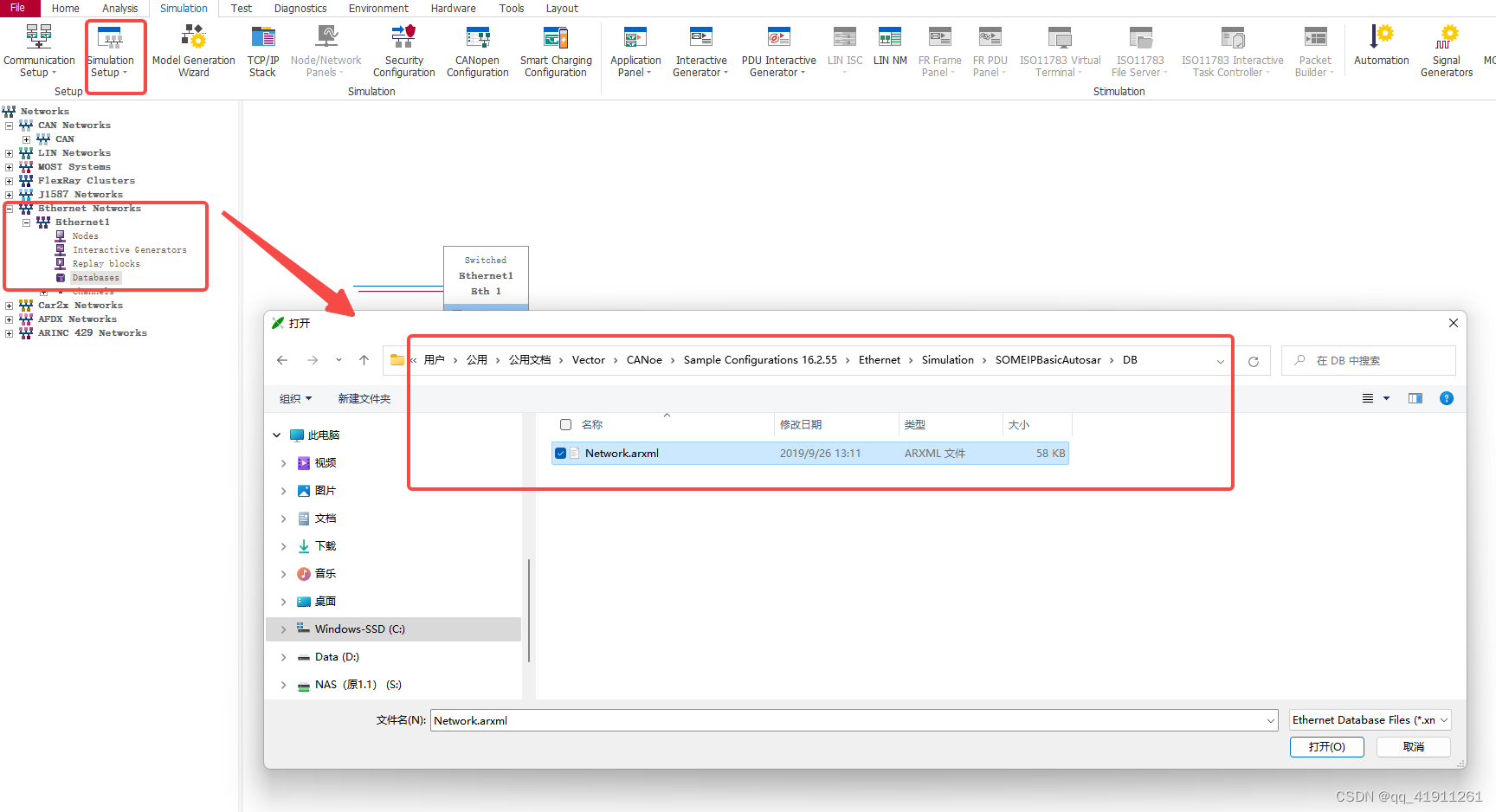Viewport: 1496px width, 812px height.
Task: Refresh the file dialog folder view
Action: pyautogui.click(x=1253, y=361)
